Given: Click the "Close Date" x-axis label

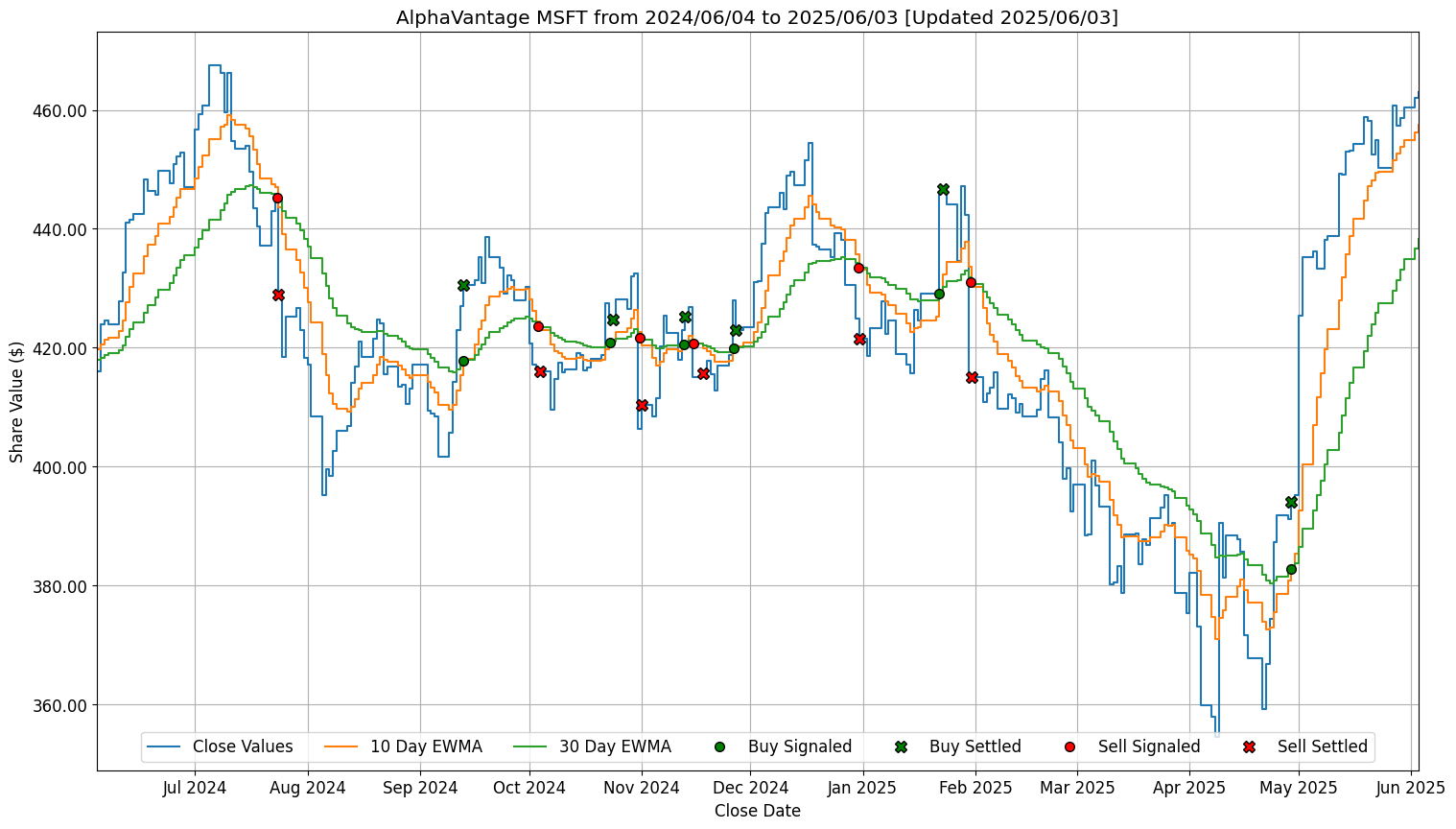Looking at the screenshot, I should click(758, 811).
